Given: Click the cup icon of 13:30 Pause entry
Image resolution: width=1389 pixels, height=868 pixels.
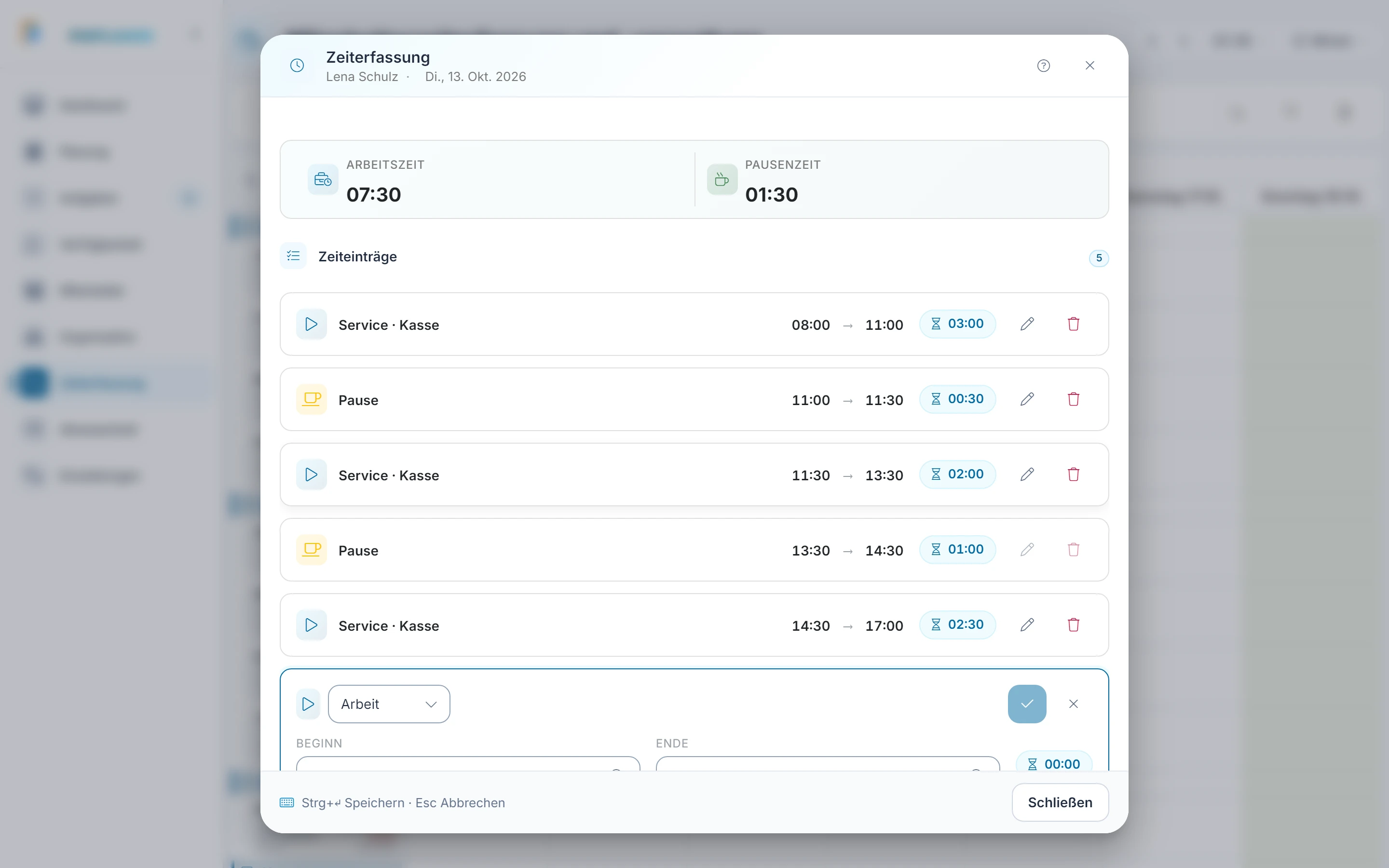Looking at the screenshot, I should (x=311, y=550).
